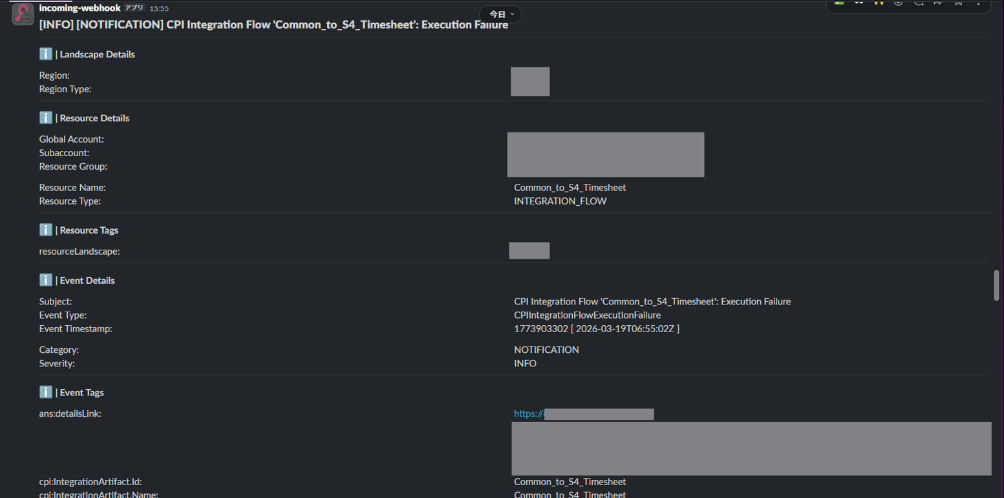Click the 'Global Account:' label
1004x498 pixels.
71,139
